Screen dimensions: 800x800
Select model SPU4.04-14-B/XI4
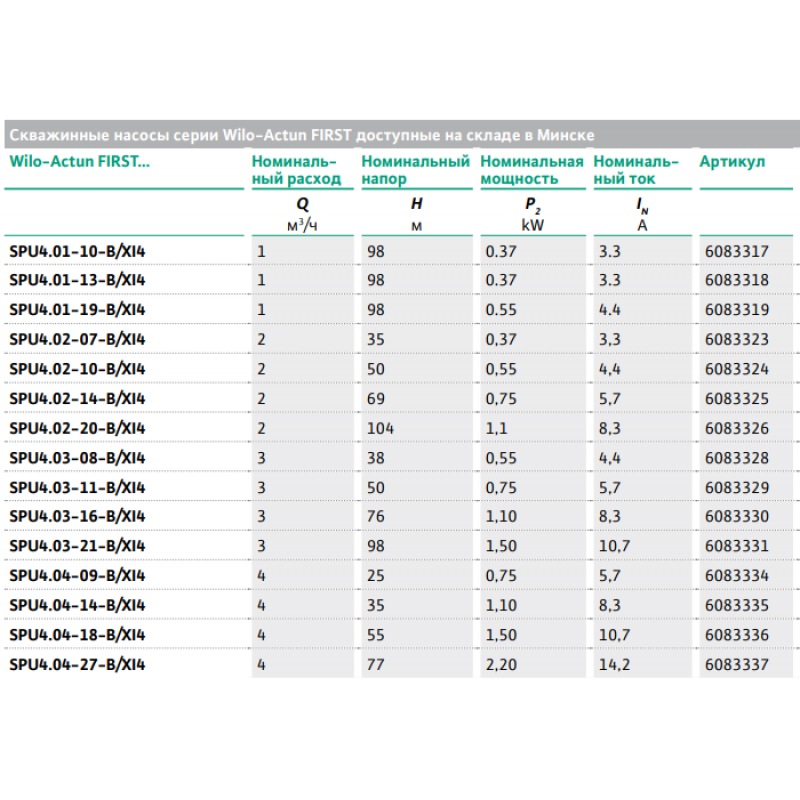point(77,605)
